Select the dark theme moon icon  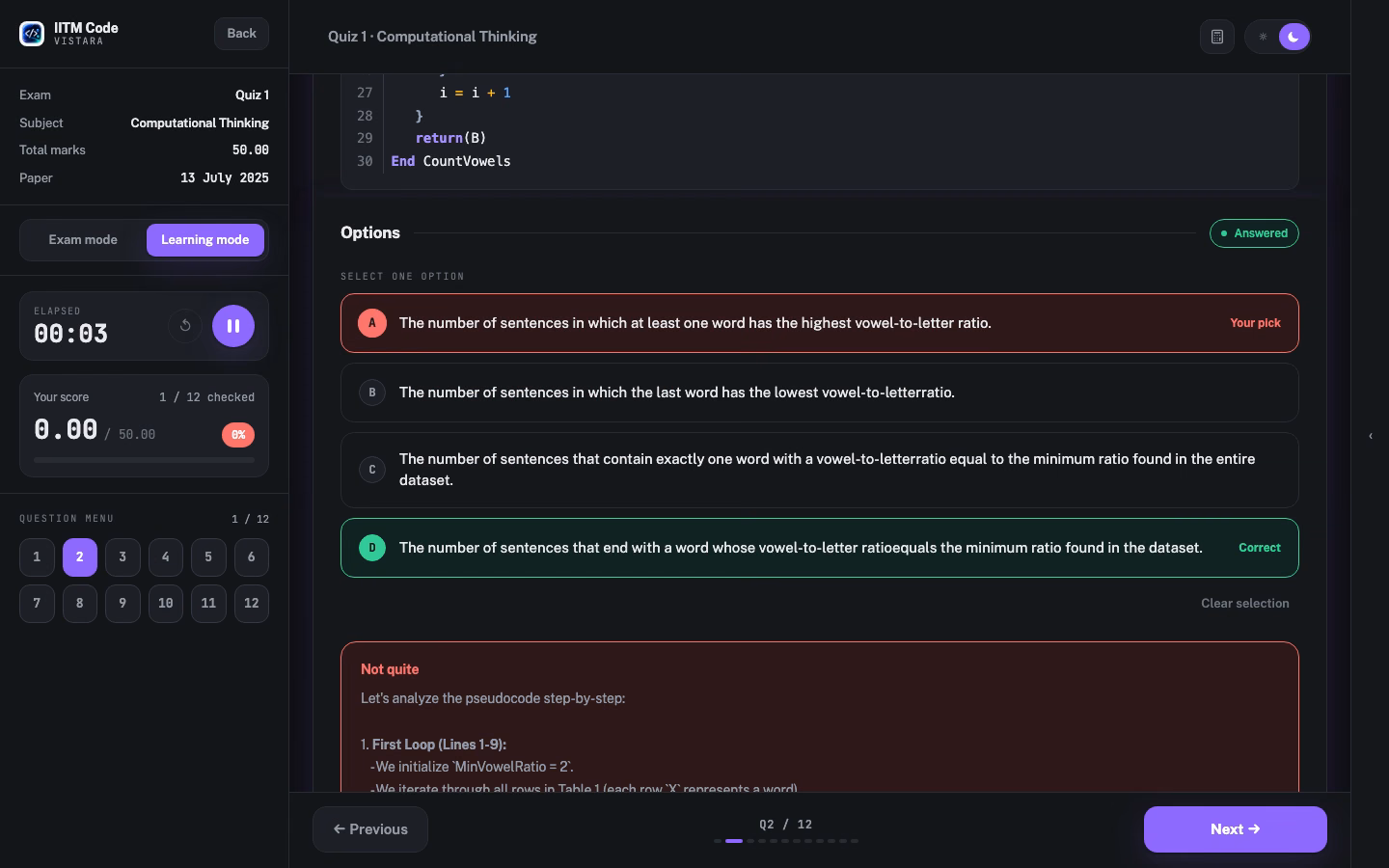click(x=1294, y=37)
